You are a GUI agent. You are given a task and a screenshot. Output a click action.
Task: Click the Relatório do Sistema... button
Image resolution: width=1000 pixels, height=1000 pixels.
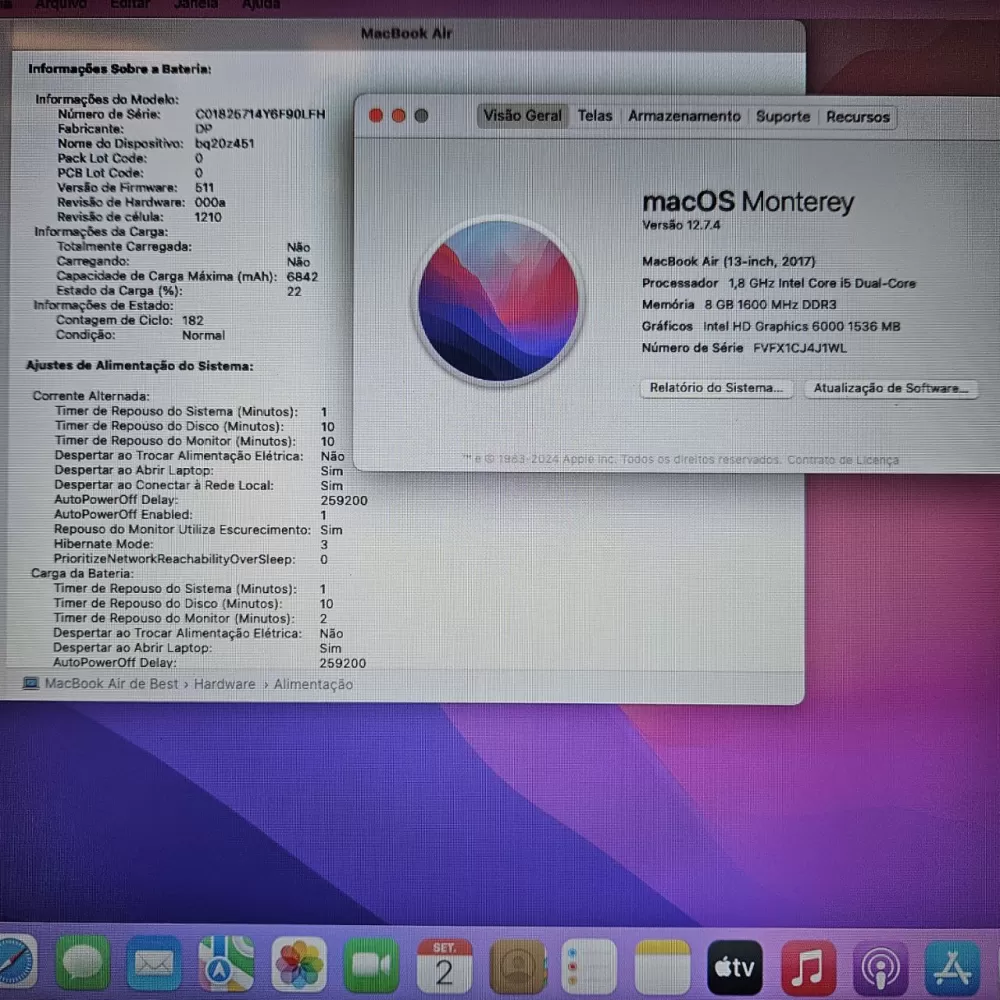click(x=716, y=388)
